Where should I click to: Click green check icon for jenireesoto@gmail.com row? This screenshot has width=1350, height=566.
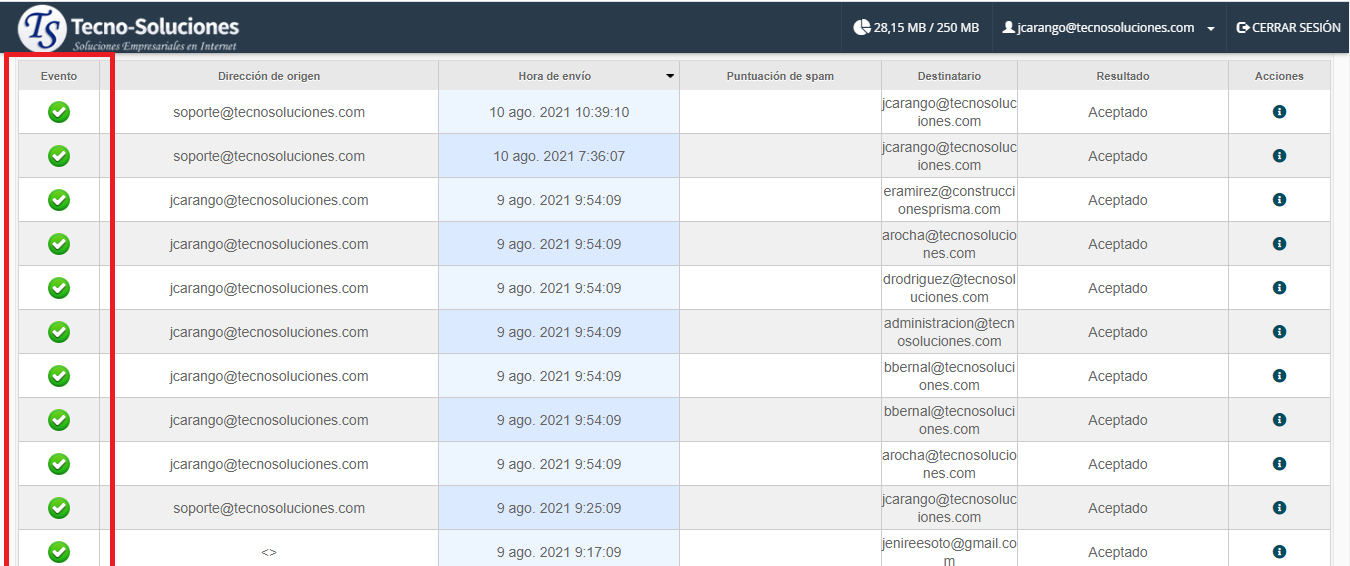click(x=59, y=551)
